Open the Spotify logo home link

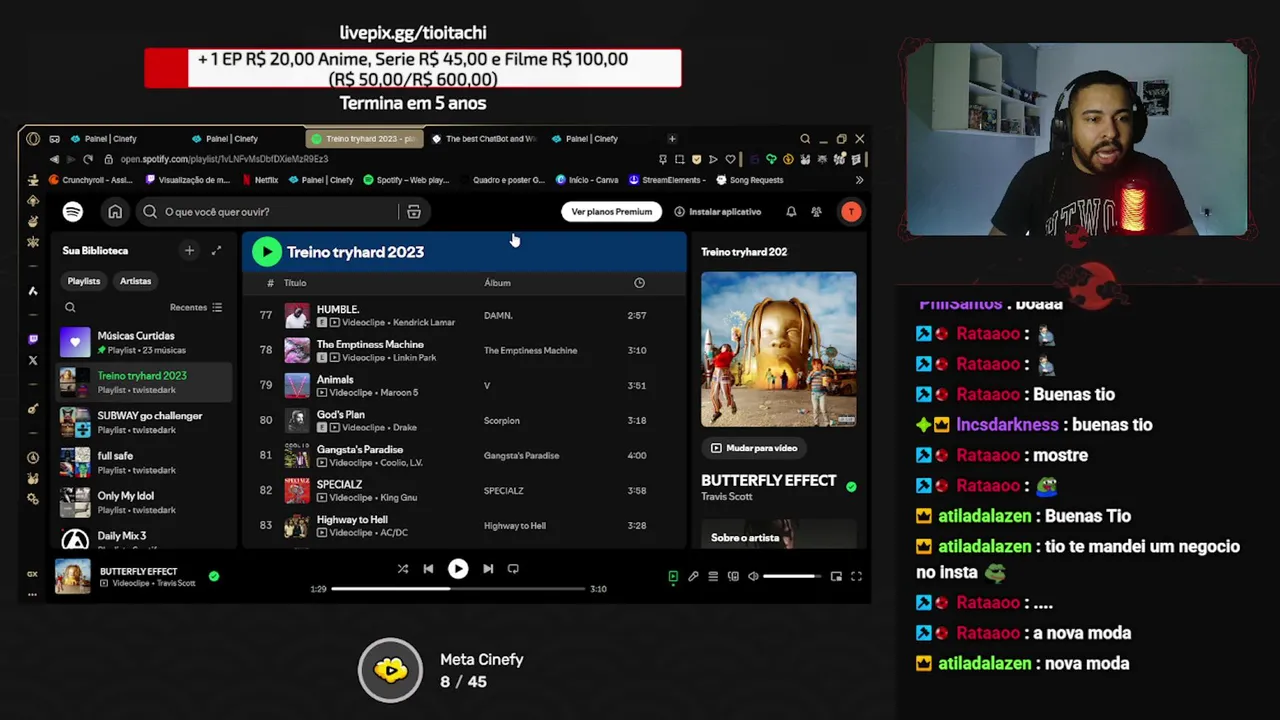72,212
